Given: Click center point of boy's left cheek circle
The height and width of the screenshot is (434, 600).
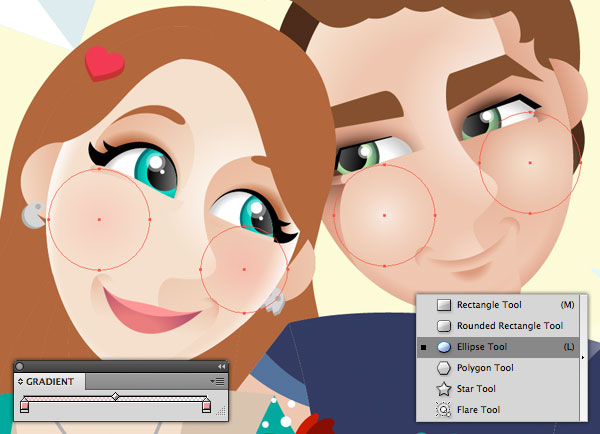Looking at the screenshot, I should 385,215.
